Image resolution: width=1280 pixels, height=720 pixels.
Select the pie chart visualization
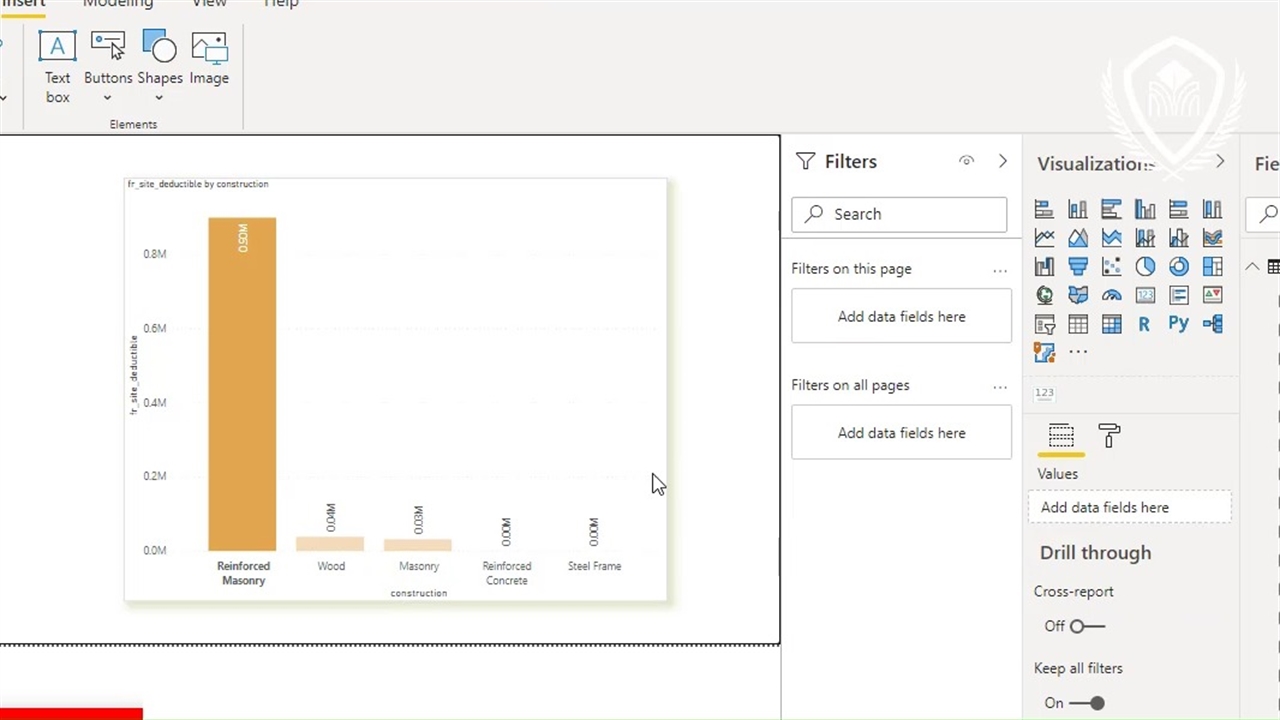point(1145,266)
